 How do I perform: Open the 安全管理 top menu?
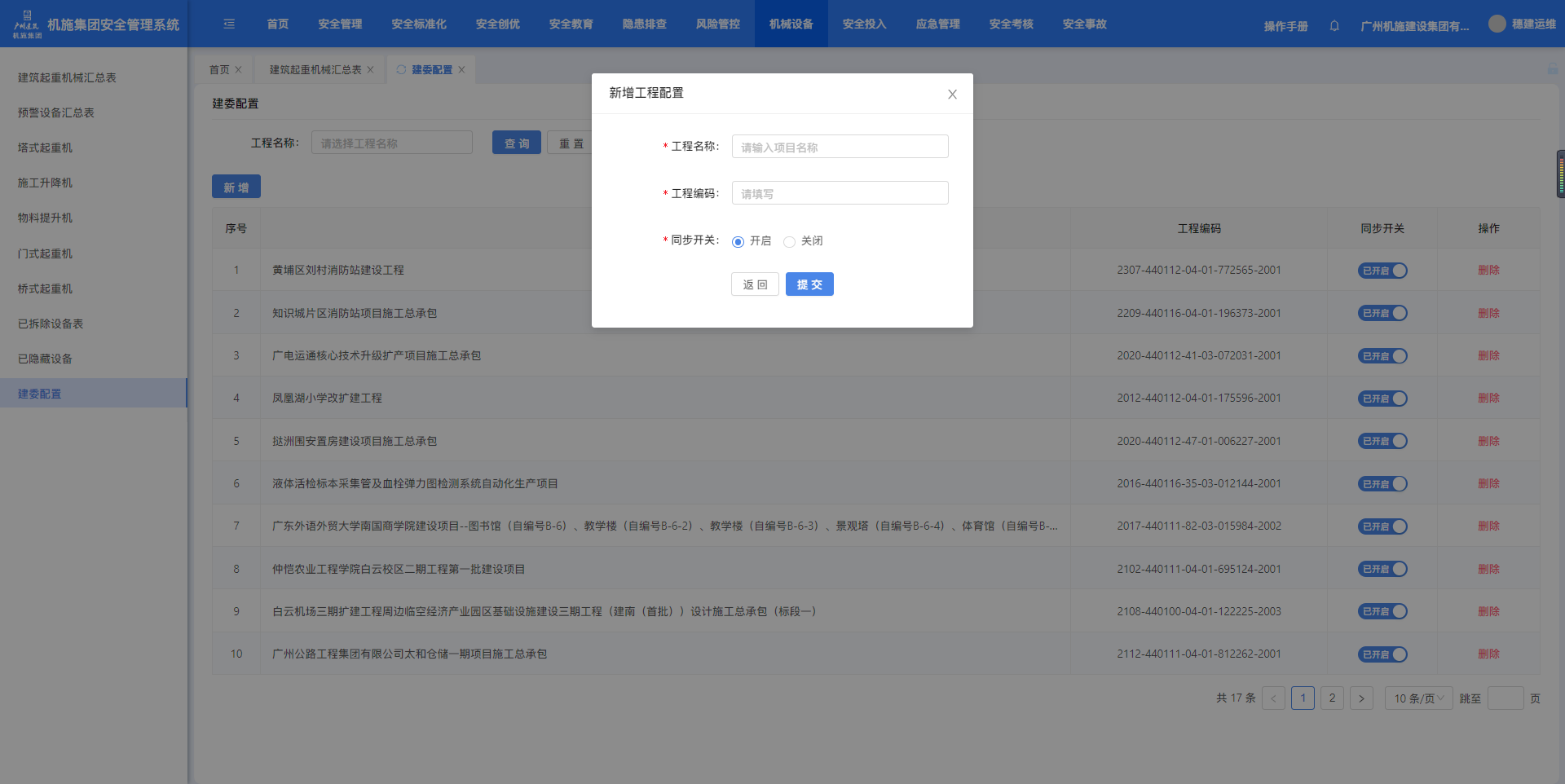click(340, 24)
